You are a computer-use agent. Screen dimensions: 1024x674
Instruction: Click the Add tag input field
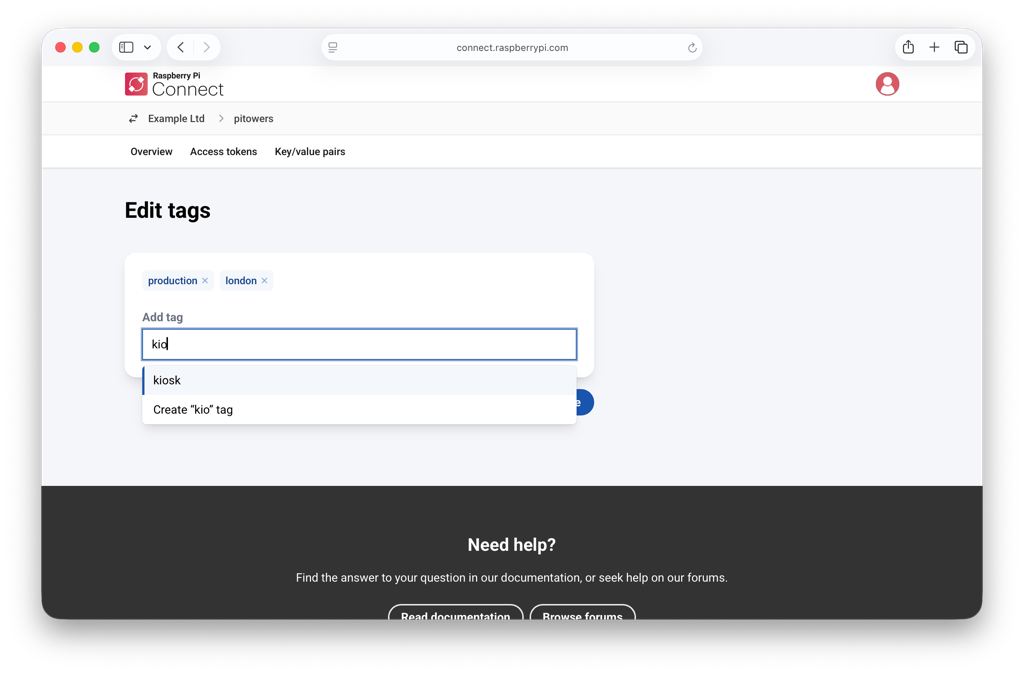(x=360, y=344)
